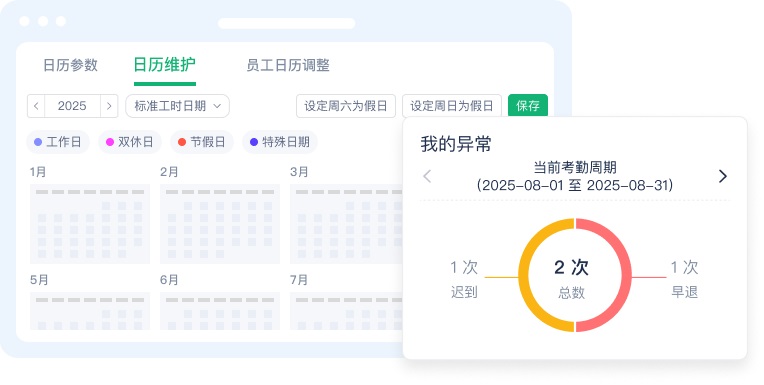This screenshot has height=385, width=764.
Task: Click 设定周日为假日 button
Action: pos(452,106)
